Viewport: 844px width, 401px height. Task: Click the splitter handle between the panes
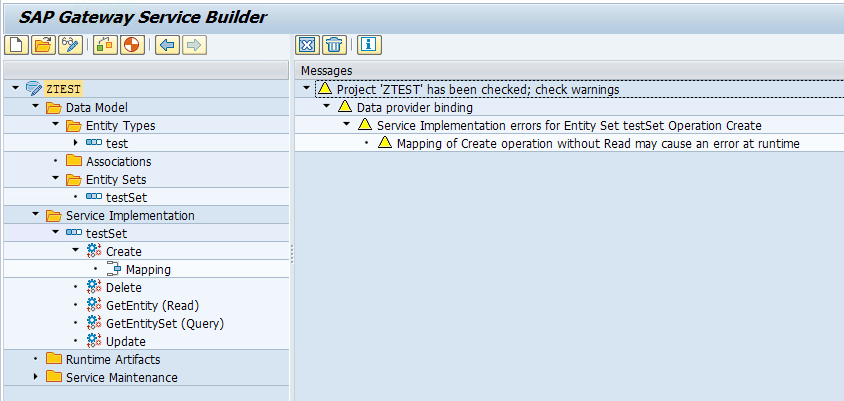[292, 254]
